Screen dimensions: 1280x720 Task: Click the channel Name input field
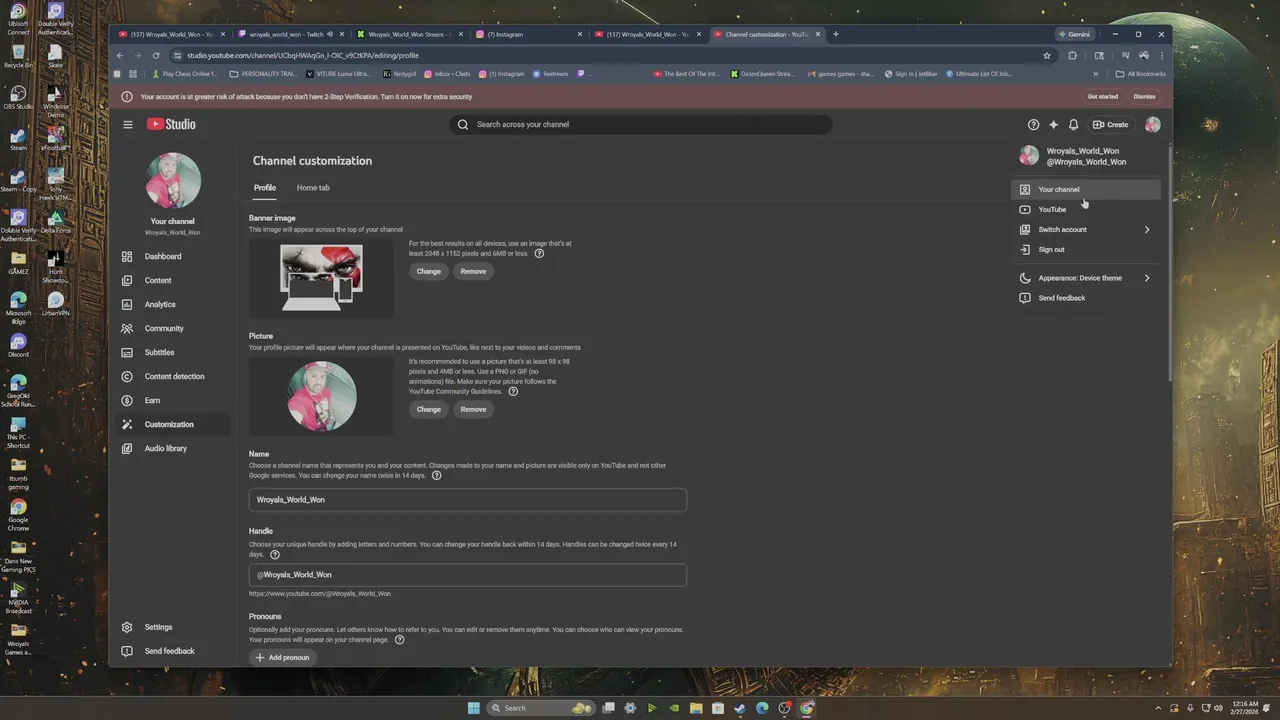pyautogui.click(x=468, y=500)
